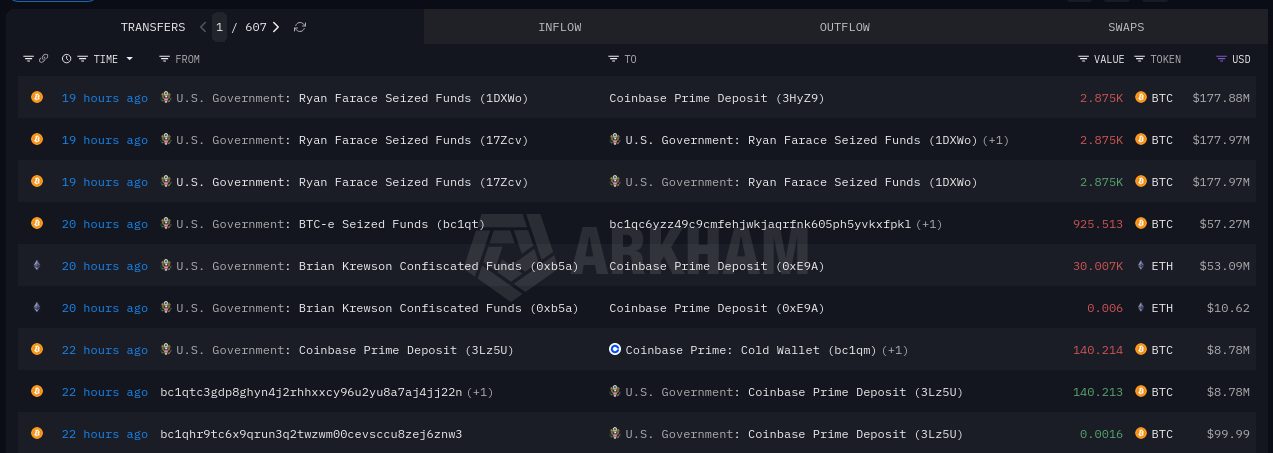Expand (+1) next to bc1qtc3gdp8ghyn4j2 sender

point(480,392)
